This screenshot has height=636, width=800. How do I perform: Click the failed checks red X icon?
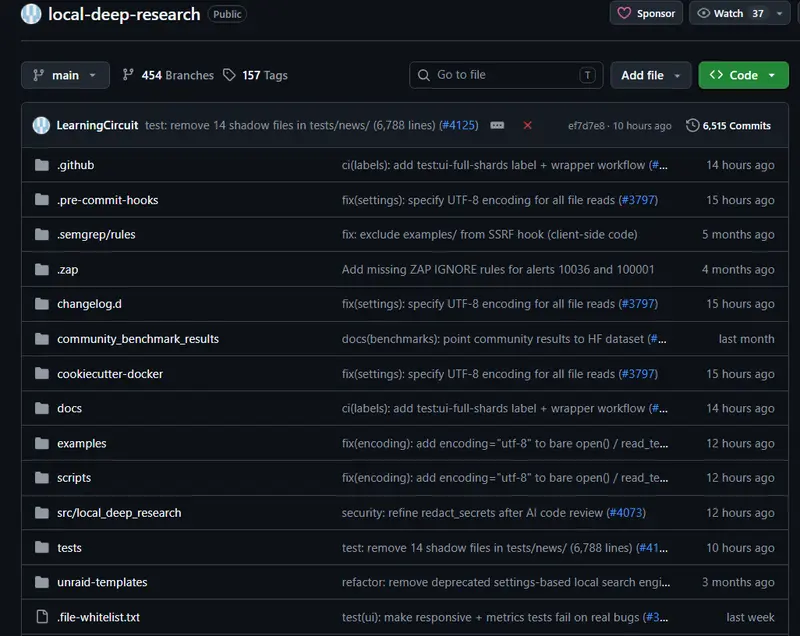(x=528, y=125)
